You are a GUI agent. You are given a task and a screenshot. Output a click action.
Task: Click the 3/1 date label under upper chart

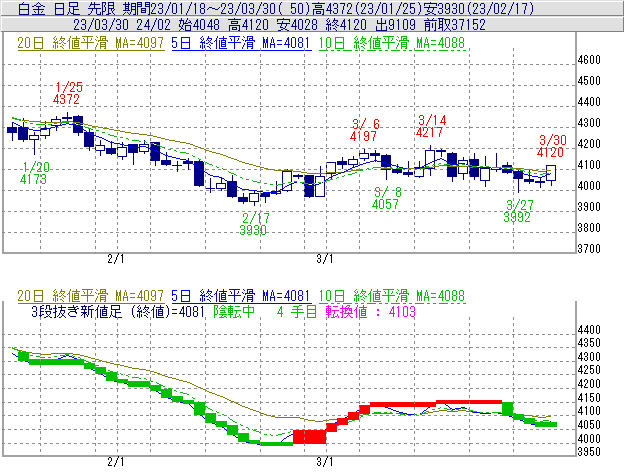click(325, 259)
